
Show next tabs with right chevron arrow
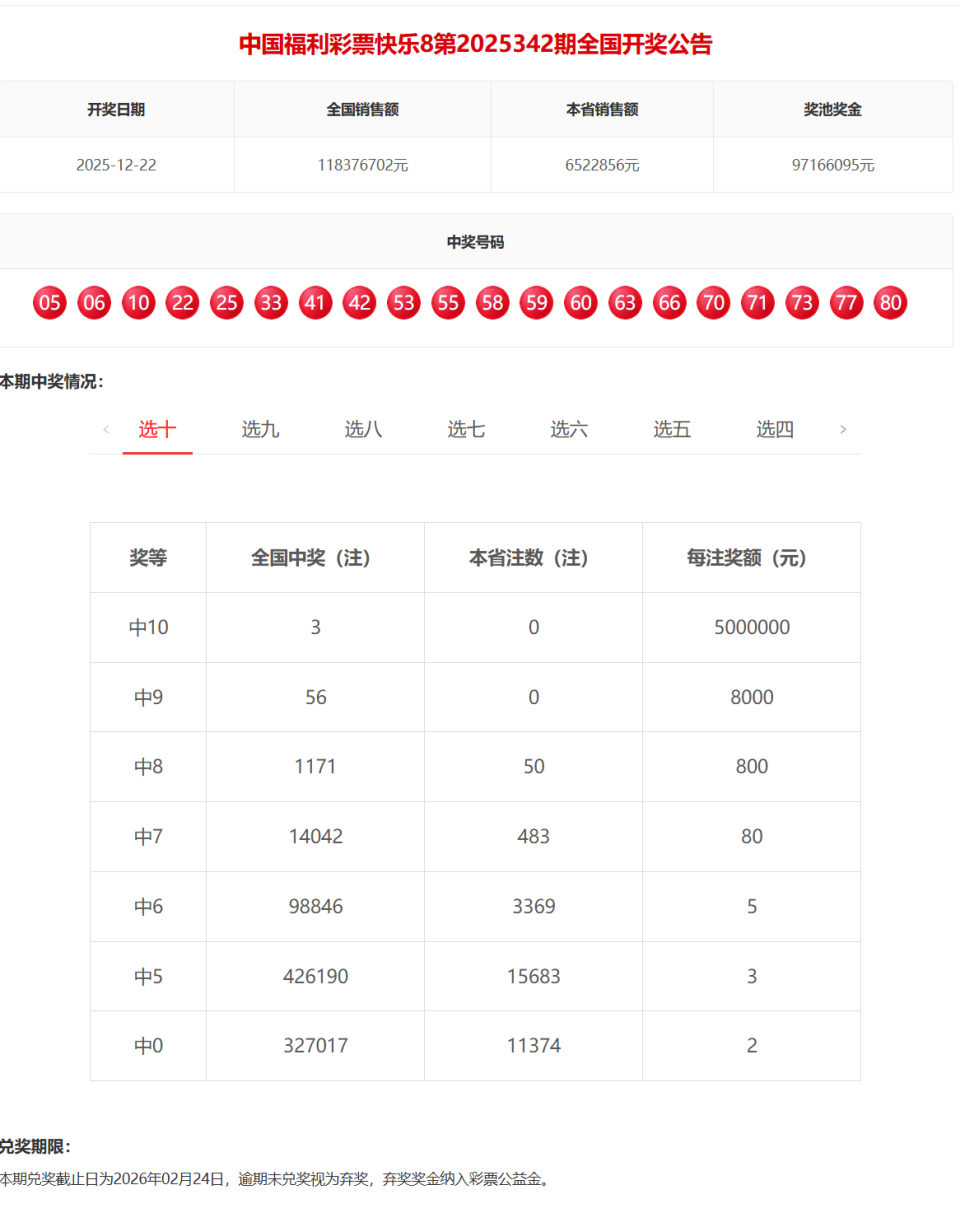point(843,430)
